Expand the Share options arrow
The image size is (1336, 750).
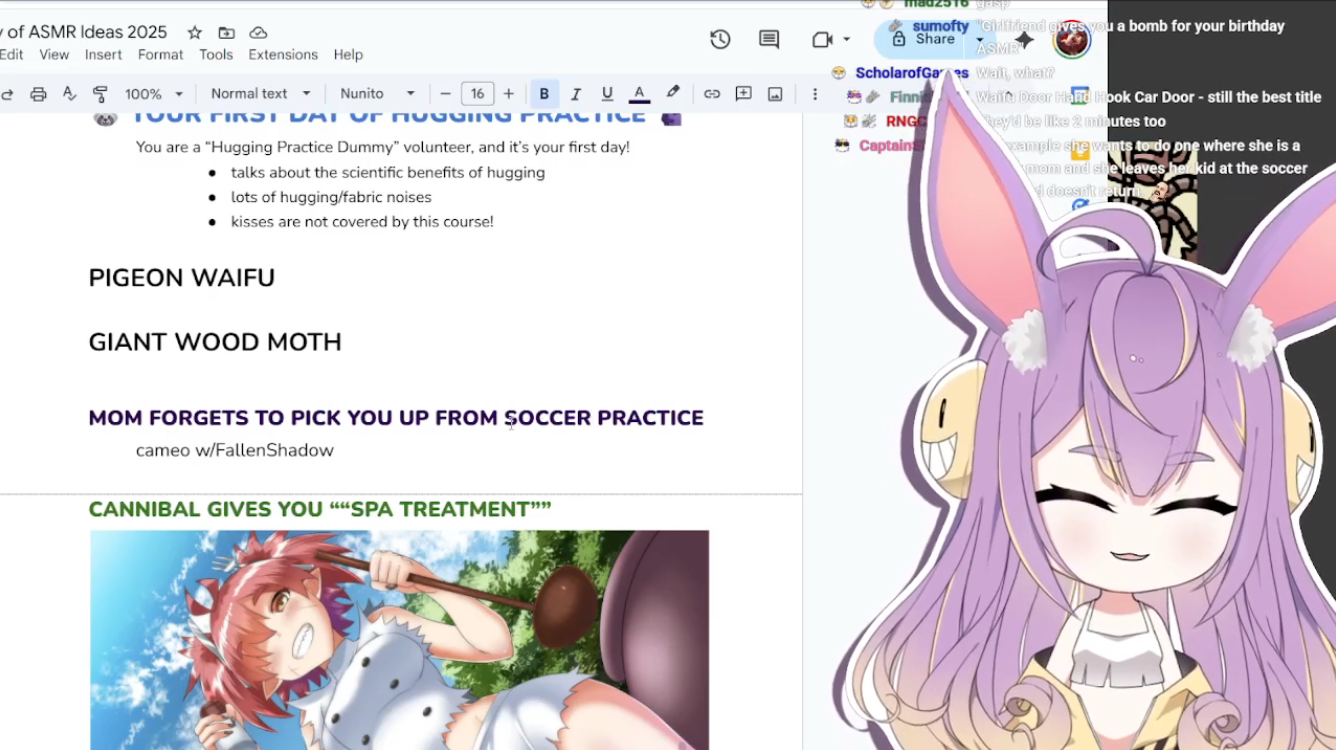[980, 40]
